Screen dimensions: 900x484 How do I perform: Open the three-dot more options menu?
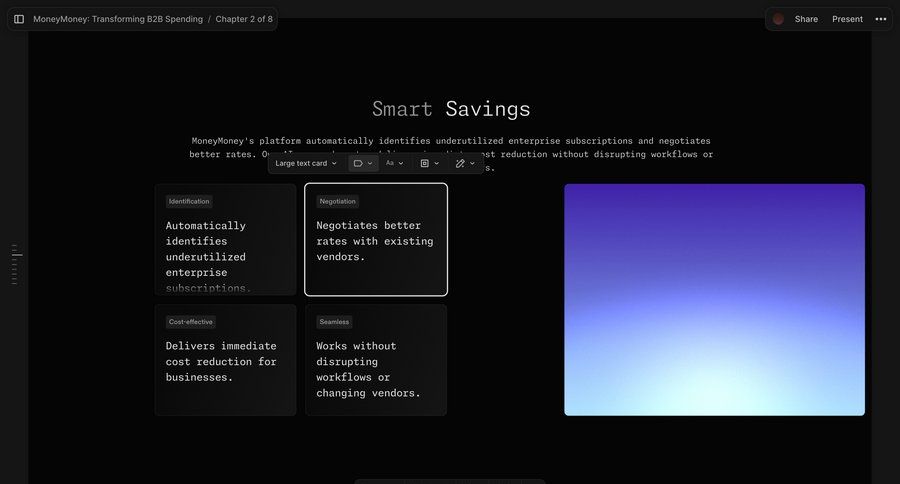click(880, 19)
